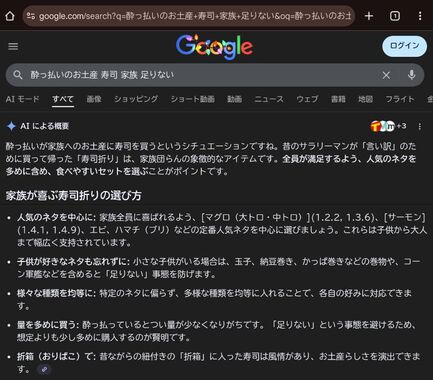Click bold text 人気のネタを中心に
Viewport: 433px width, 380px height.
(x=56, y=217)
